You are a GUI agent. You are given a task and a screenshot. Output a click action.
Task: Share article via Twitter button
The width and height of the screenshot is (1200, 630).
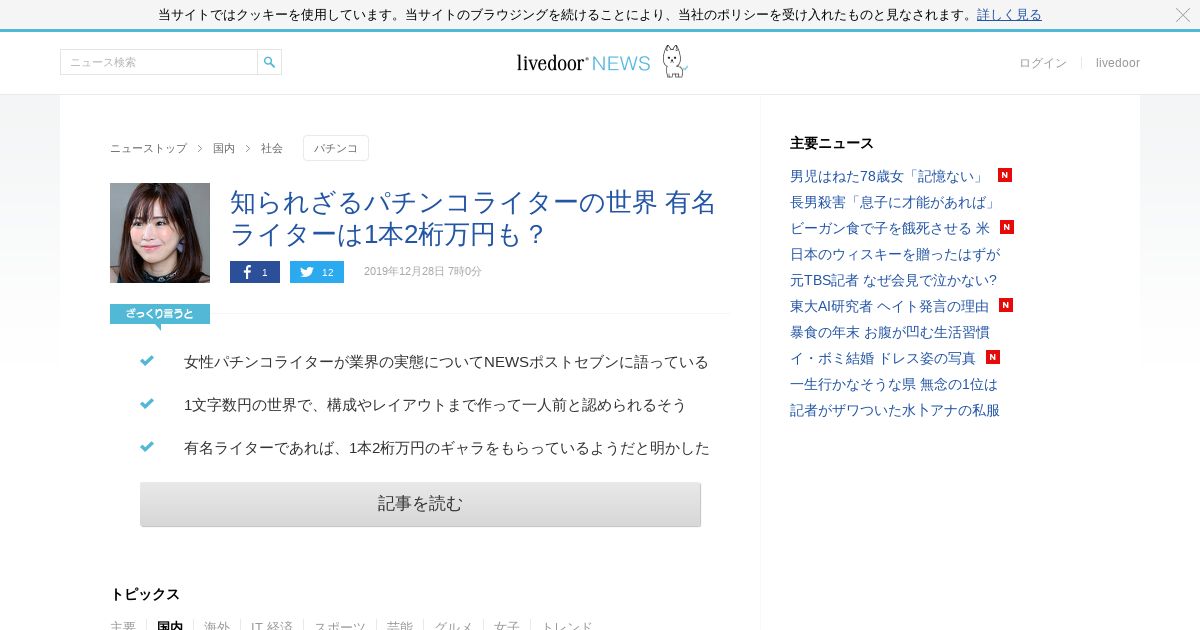pos(317,272)
